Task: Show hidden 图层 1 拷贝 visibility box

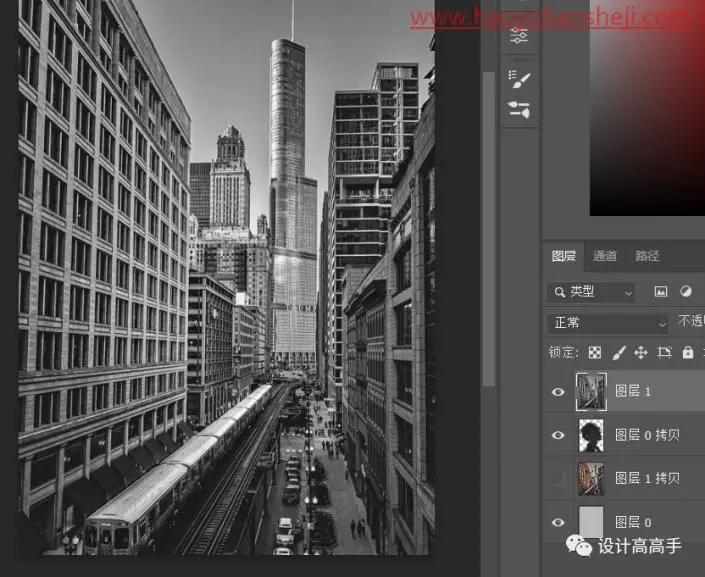Action: (558, 479)
